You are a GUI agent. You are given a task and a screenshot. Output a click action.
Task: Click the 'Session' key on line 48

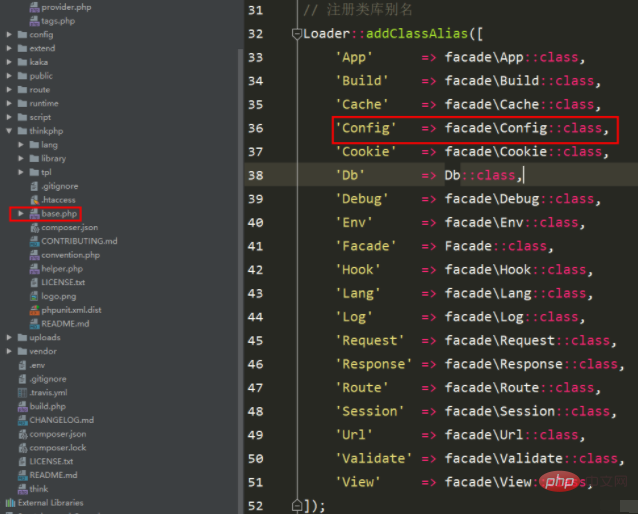pos(369,411)
